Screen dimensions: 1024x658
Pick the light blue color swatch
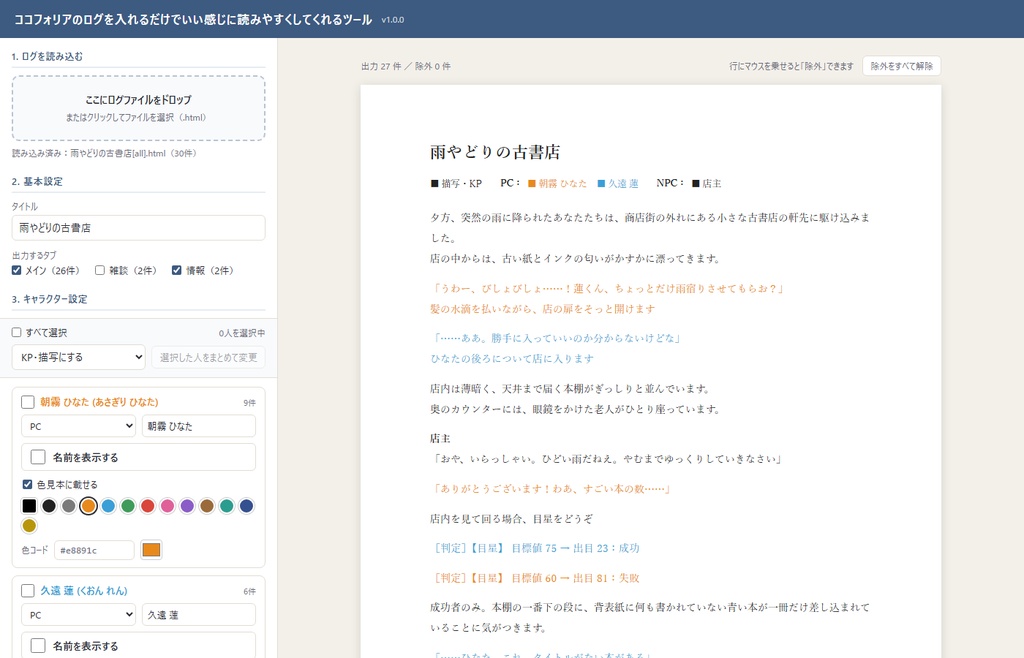(x=108, y=506)
